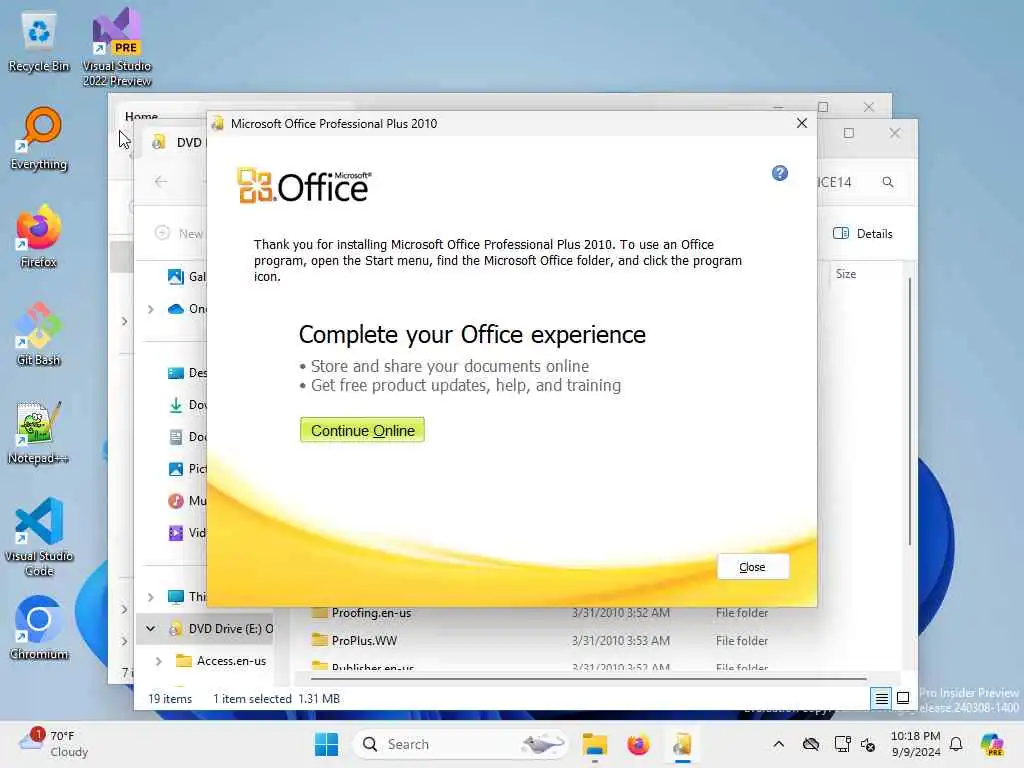The image size is (1024, 768).
Task: Show hidden system tray icons
Action: click(x=778, y=744)
